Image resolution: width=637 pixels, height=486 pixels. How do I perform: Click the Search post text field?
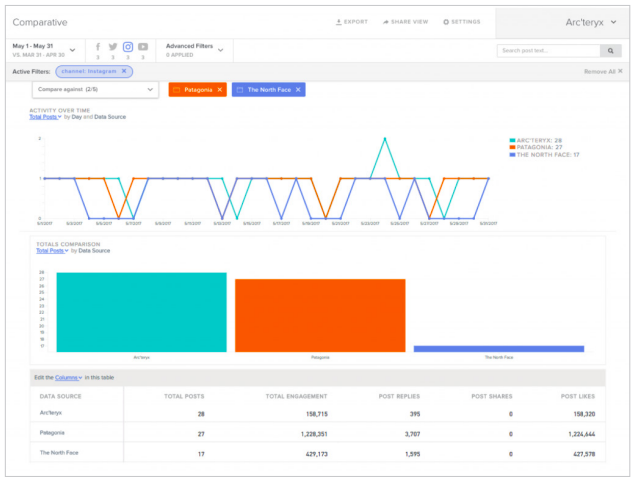click(548, 51)
